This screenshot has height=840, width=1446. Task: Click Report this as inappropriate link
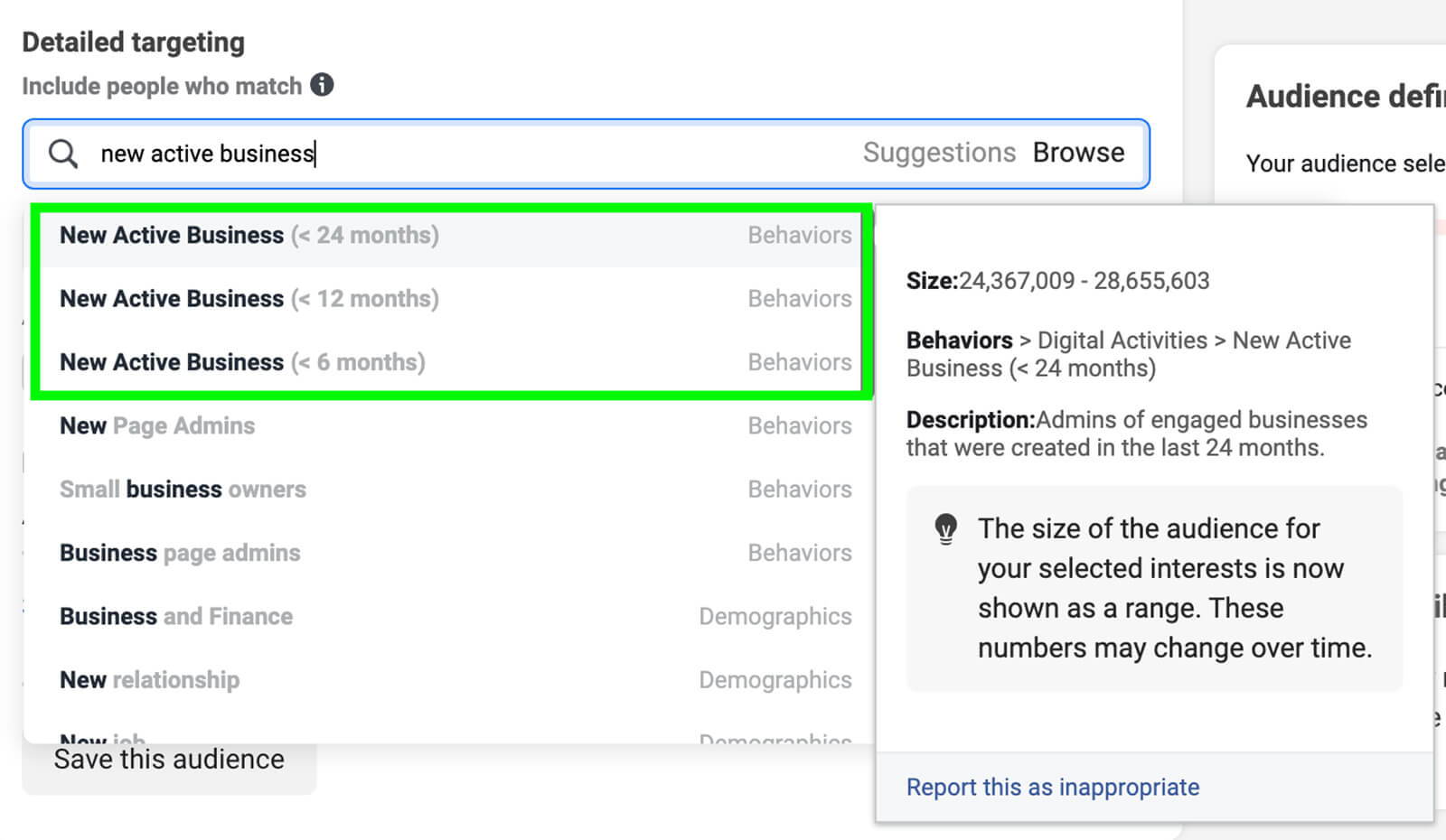1053,788
